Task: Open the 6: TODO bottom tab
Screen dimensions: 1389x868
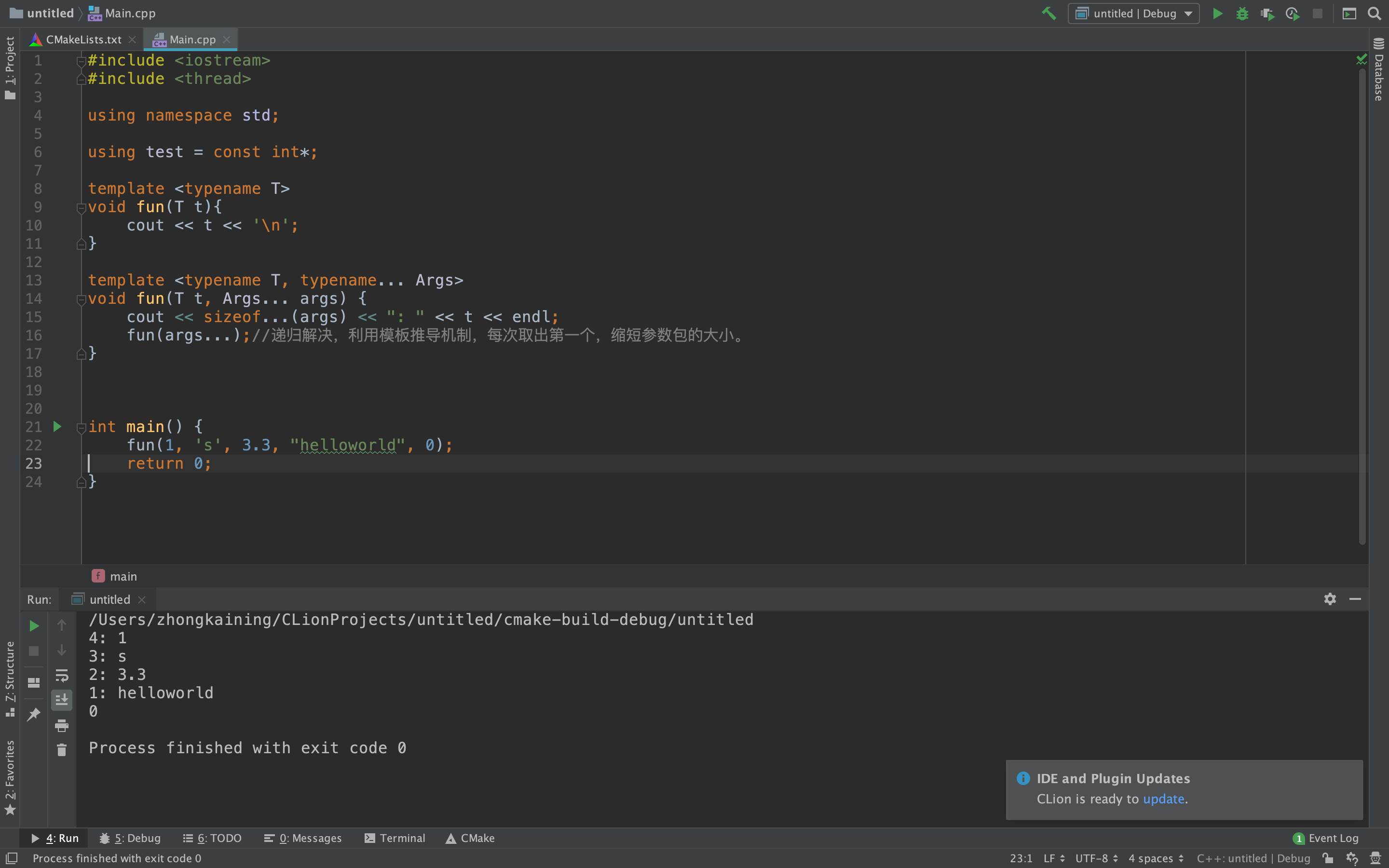Action: click(212, 838)
